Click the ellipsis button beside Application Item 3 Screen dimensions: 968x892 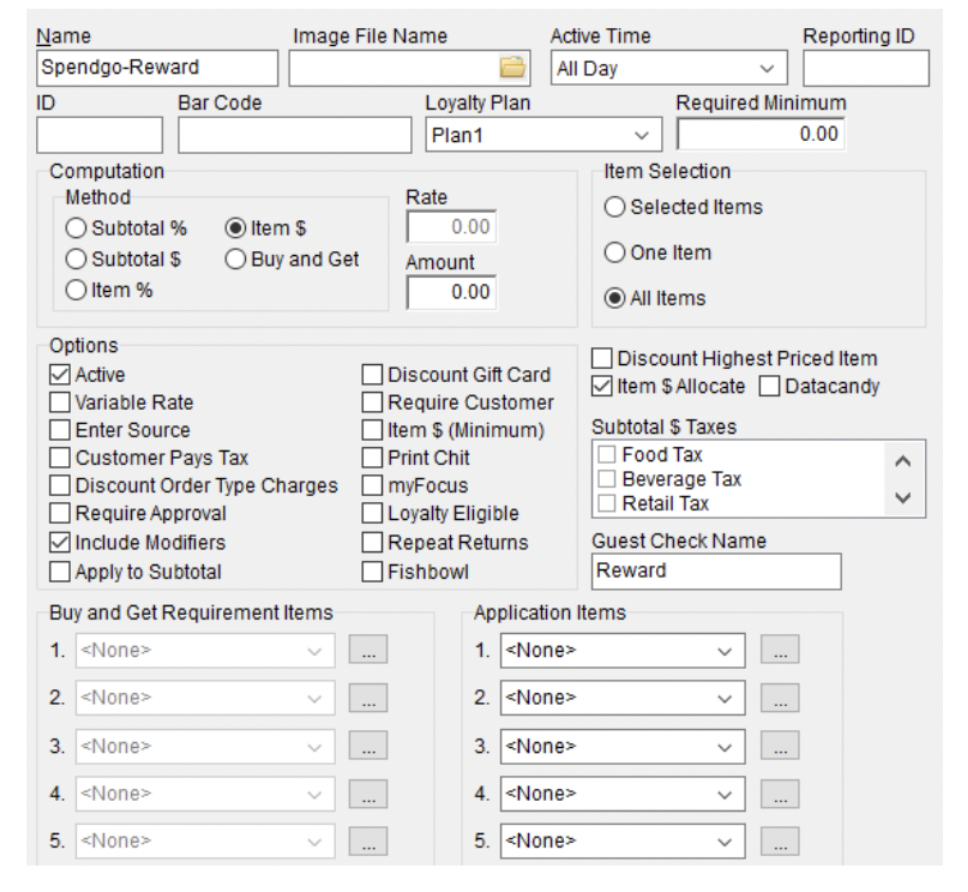[x=780, y=747]
